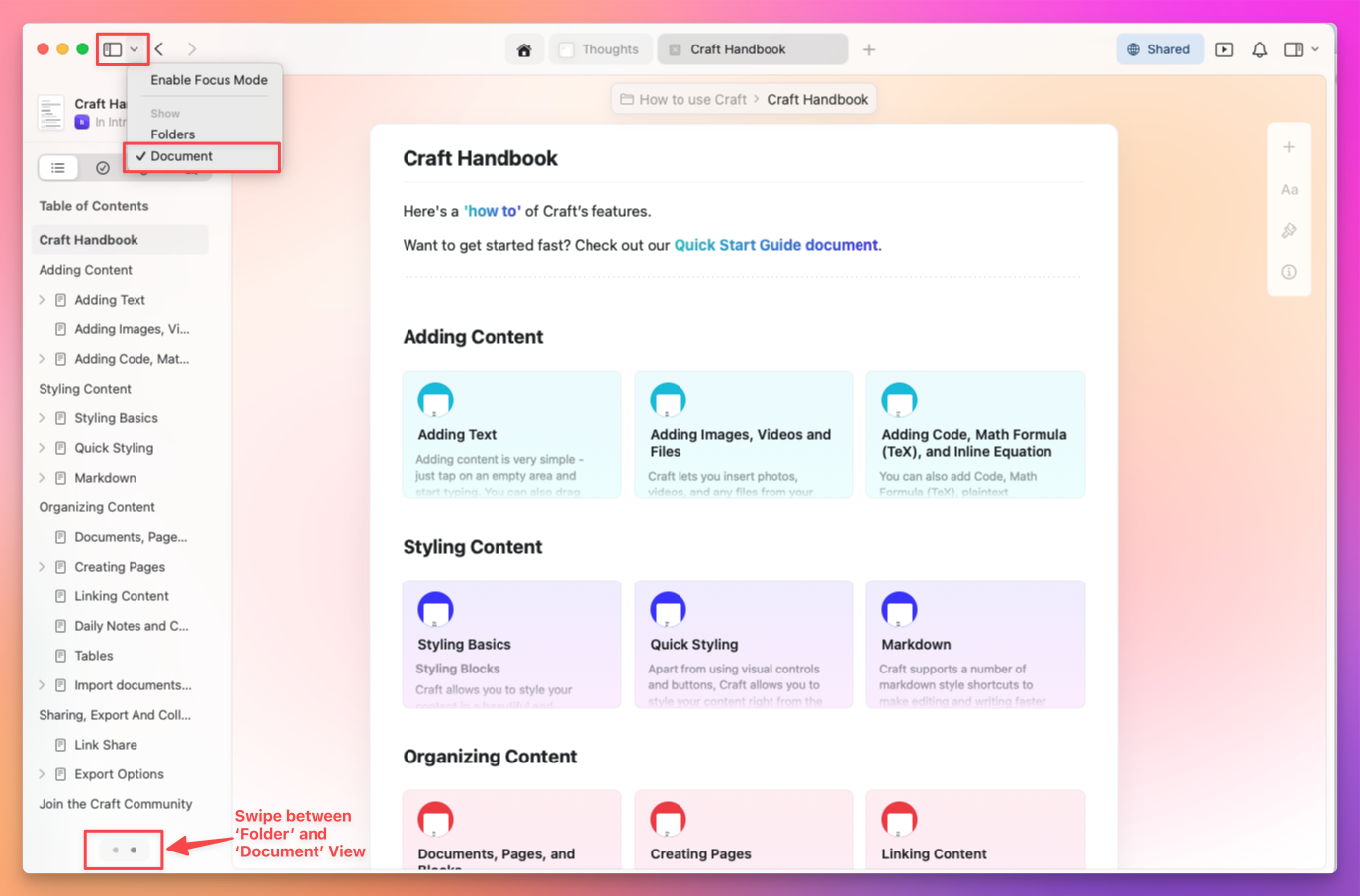Expand the Styling Basics tree item
The height and width of the screenshot is (896, 1360).
42,418
